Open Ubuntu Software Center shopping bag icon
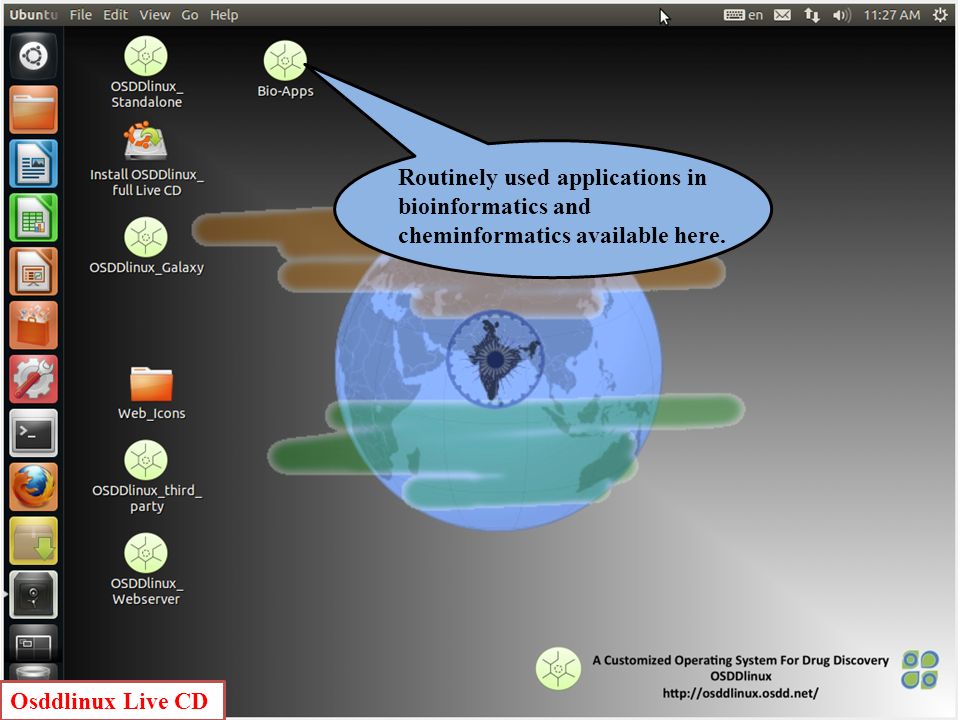This screenshot has height=720, width=960. [x=33, y=325]
